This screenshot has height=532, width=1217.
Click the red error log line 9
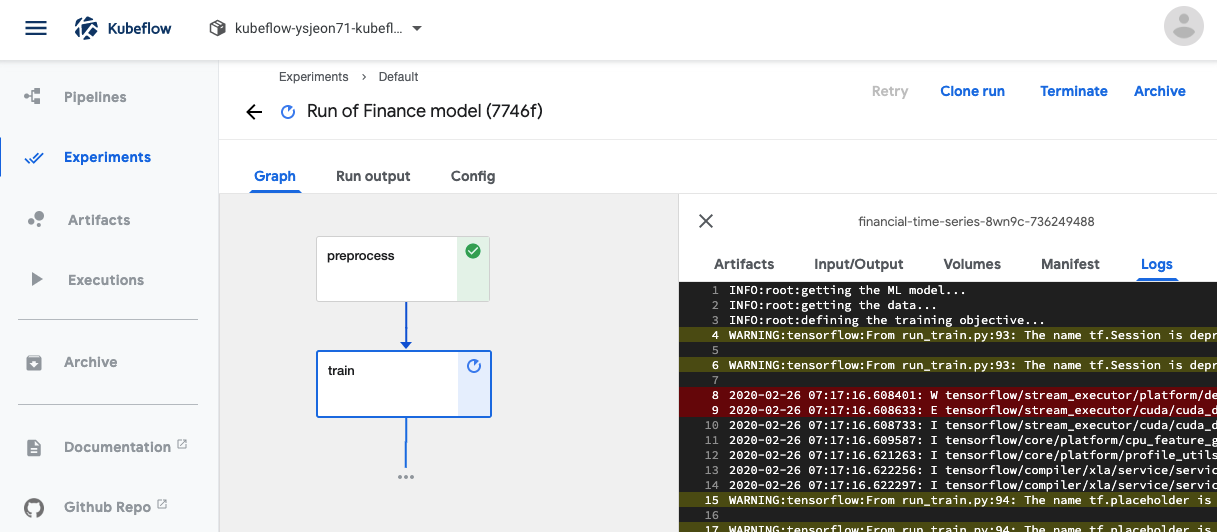[948, 410]
